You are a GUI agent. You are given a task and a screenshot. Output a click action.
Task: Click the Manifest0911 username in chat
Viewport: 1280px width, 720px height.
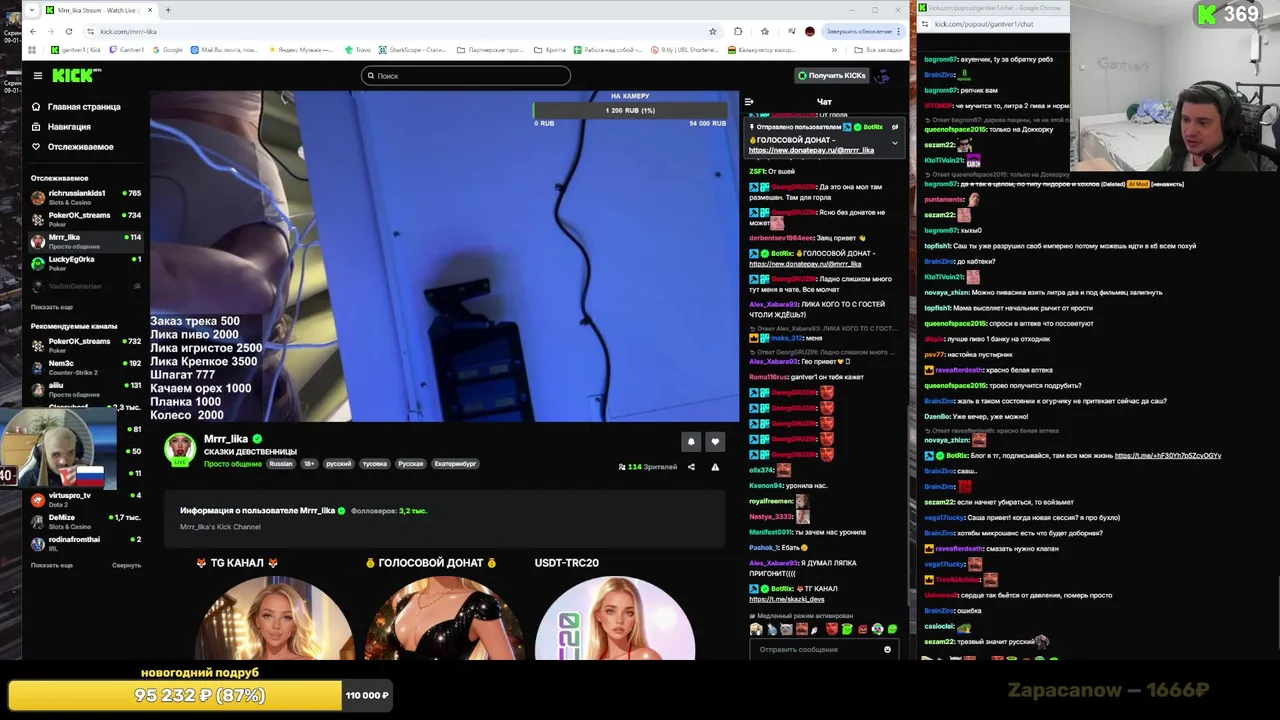point(770,532)
